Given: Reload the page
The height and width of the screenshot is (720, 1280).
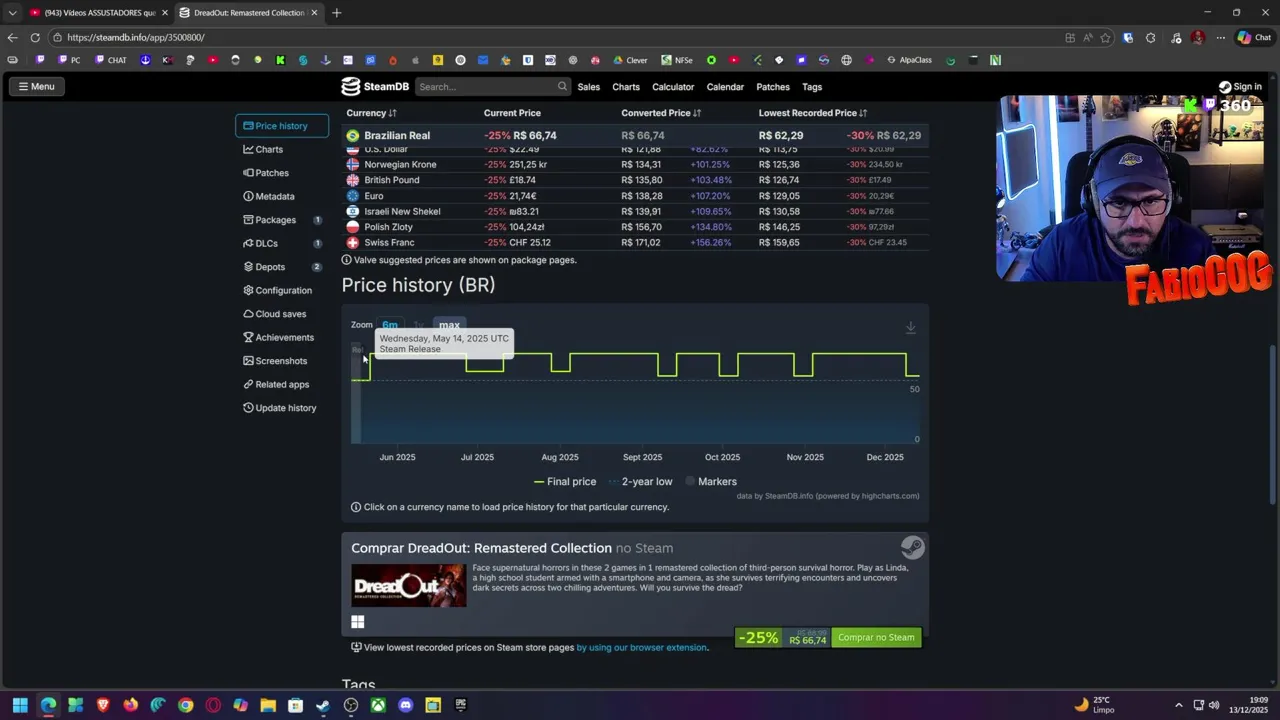Looking at the screenshot, I should (35, 38).
